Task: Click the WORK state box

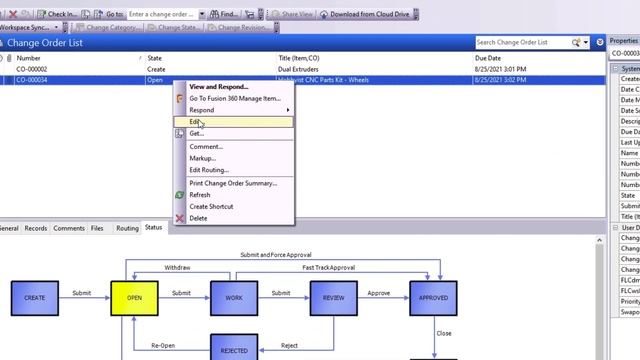Action: point(234,298)
